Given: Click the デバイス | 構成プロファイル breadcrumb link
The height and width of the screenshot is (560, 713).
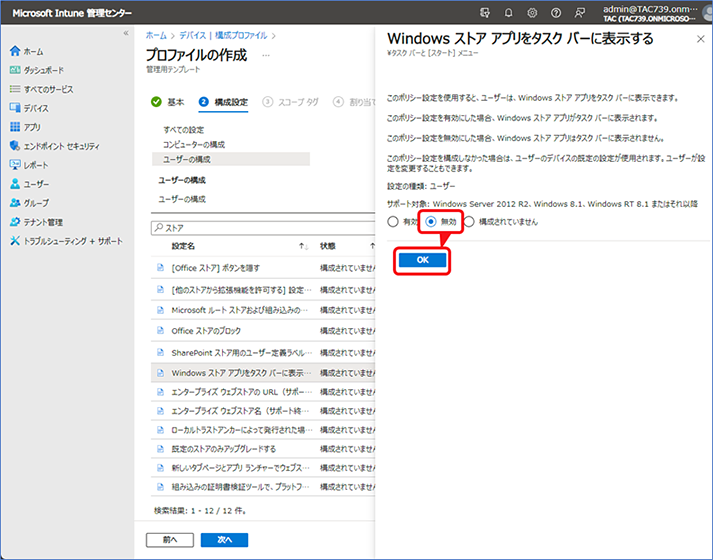Looking at the screenshot, I should click(223, 35).
